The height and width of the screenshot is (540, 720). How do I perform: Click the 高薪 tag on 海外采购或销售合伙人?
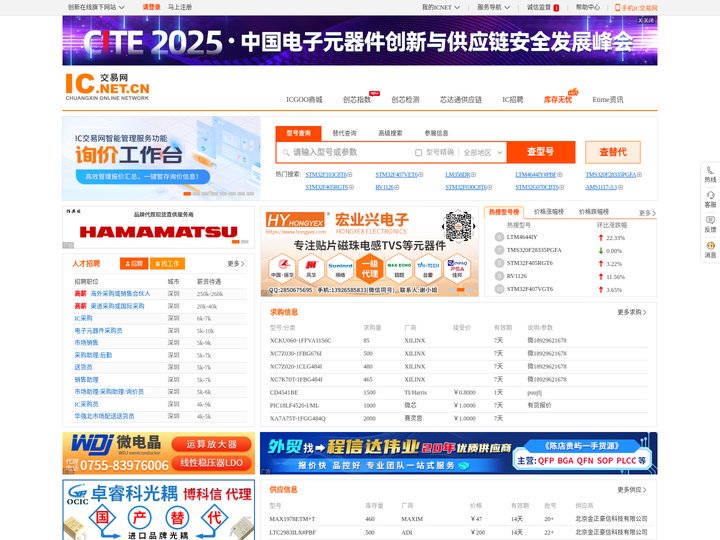[80, 293]
